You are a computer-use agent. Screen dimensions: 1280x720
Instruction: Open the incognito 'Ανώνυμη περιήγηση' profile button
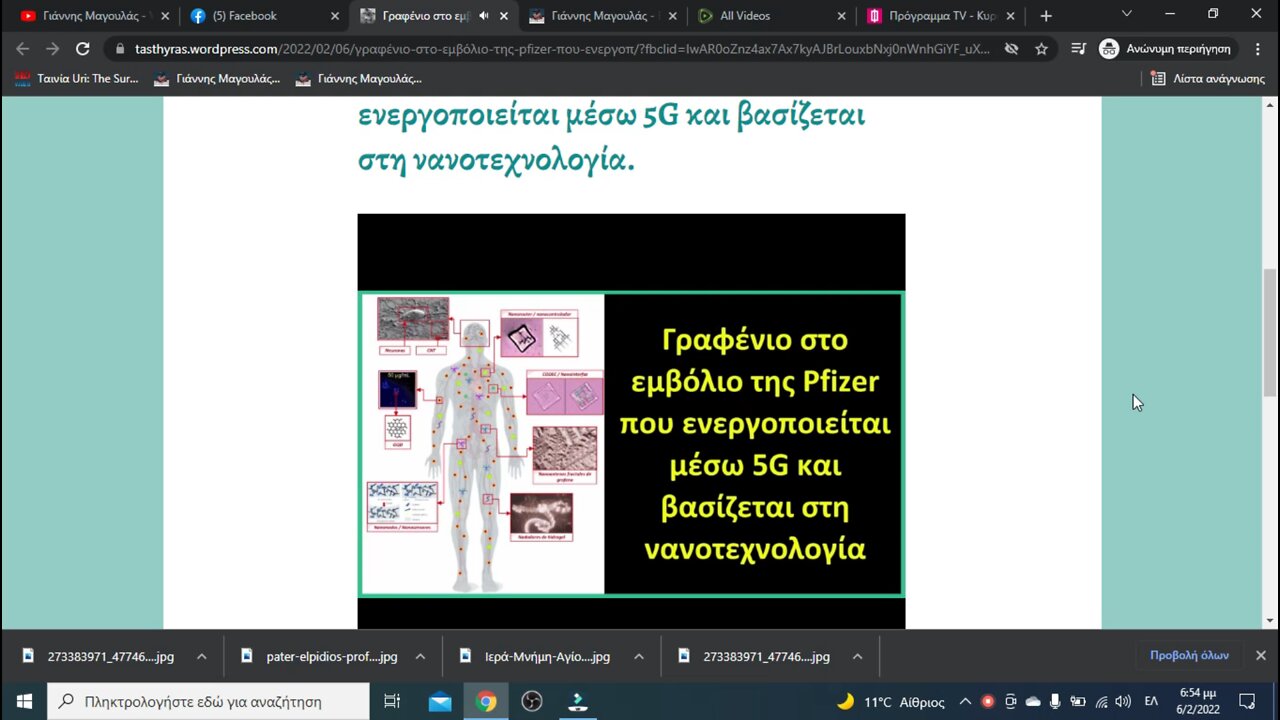[x=1166, y=48]
